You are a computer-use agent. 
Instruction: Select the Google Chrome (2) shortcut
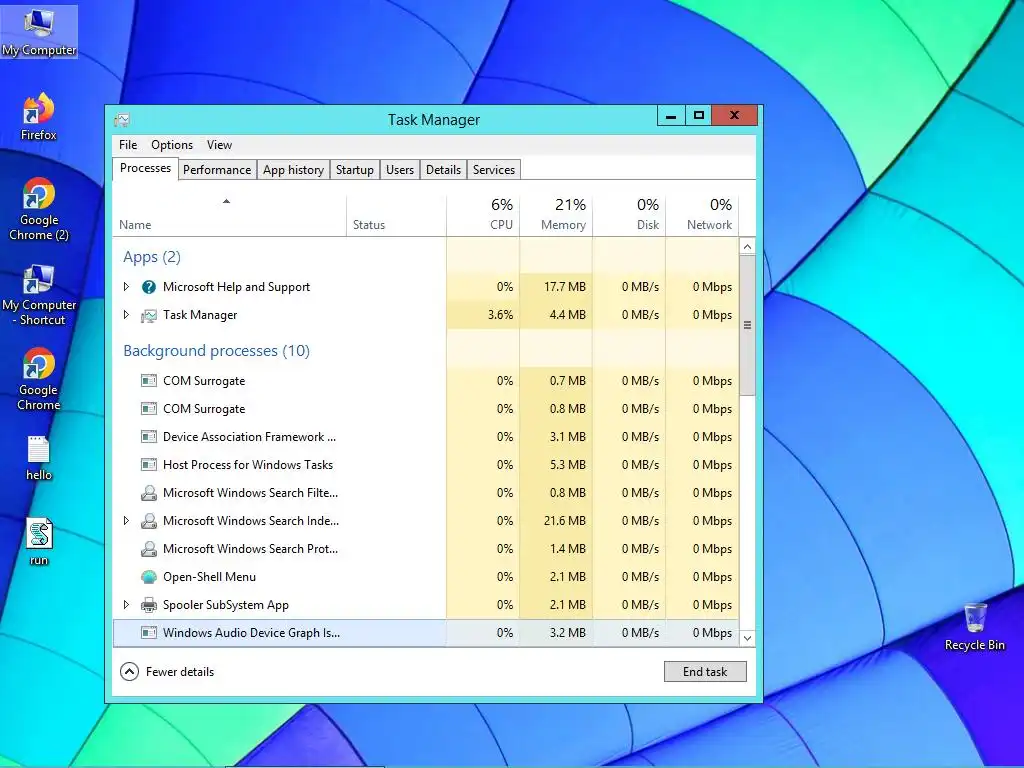tap(39, 209)
